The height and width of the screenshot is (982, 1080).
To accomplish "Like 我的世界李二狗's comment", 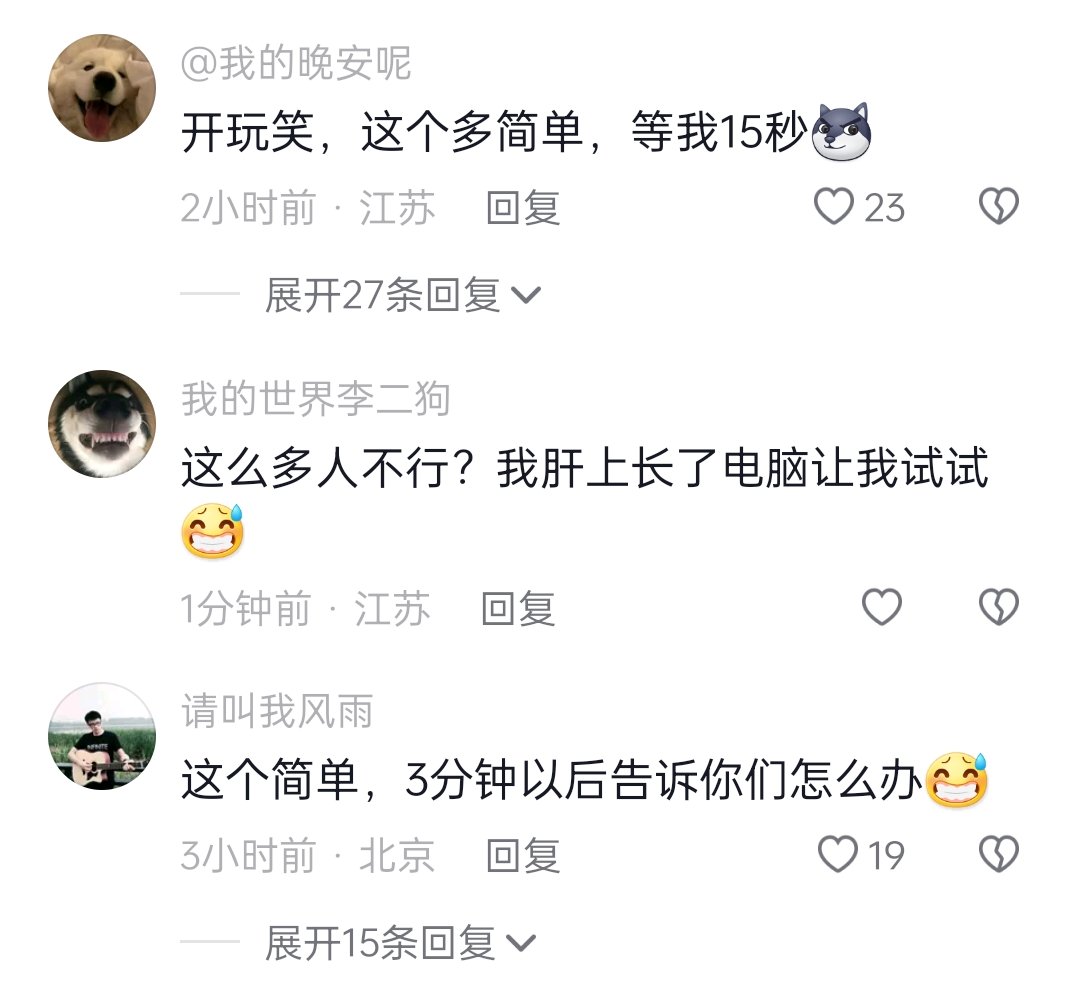I will click(882, 607).
